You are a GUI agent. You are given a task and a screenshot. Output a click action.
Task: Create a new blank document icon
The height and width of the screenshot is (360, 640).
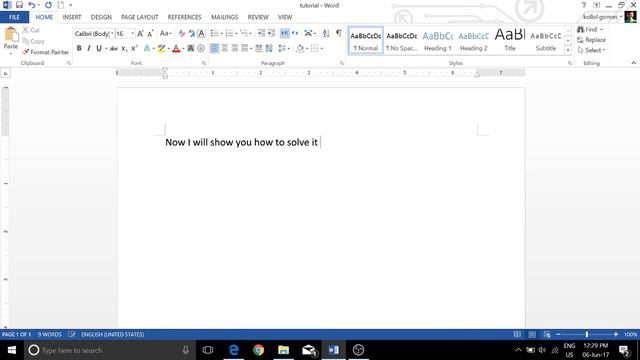click(x=60, y=5)
